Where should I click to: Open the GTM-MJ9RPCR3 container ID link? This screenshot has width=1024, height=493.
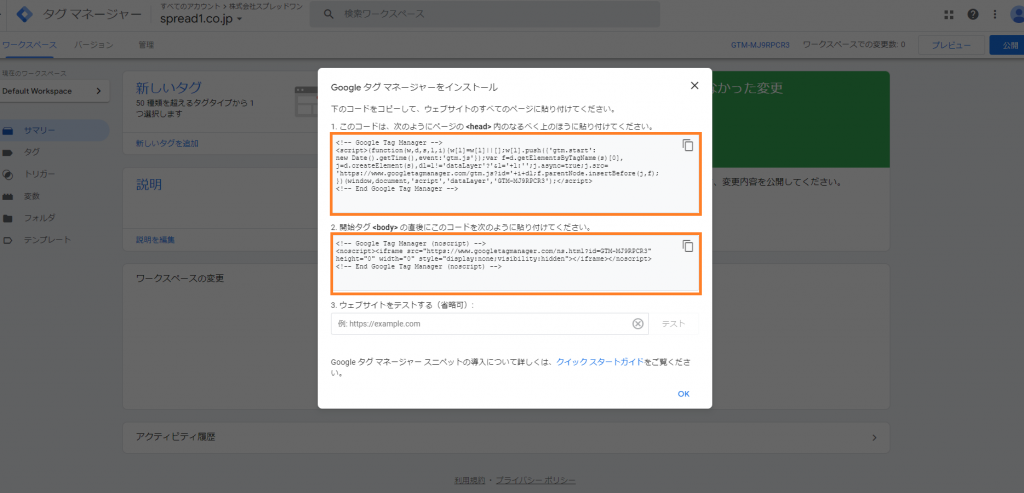pos(760,45)
